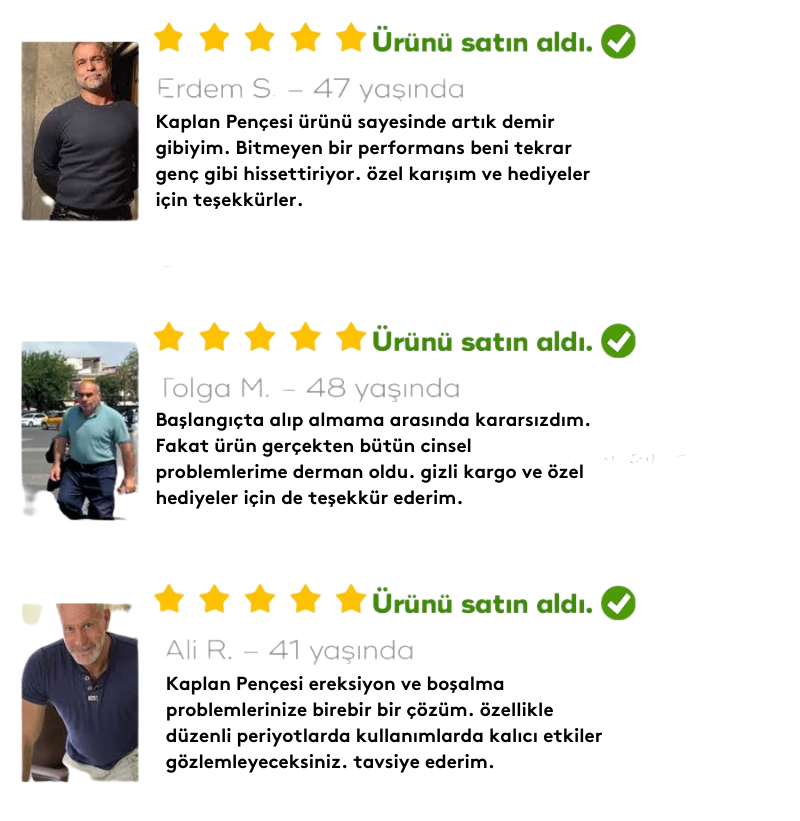This screenshot has height=821, width=800.
Task: Click the fifth star in Ali R. rating
Action: point(350,598)
